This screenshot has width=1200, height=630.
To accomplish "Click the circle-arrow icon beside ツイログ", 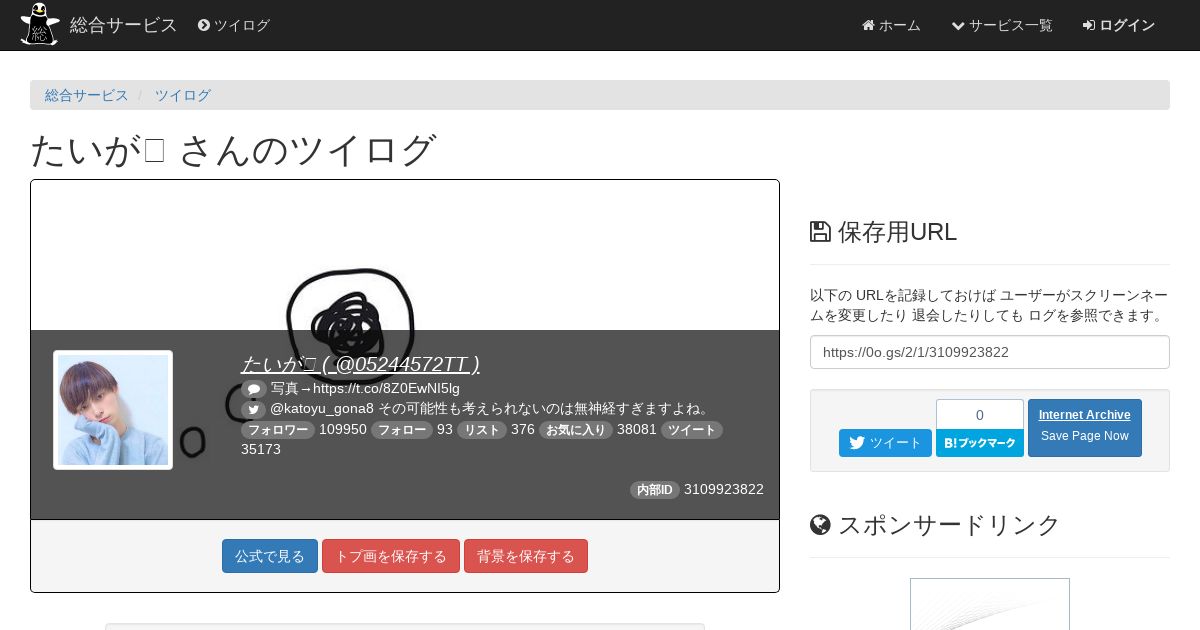I will click(x=204, y=25).
